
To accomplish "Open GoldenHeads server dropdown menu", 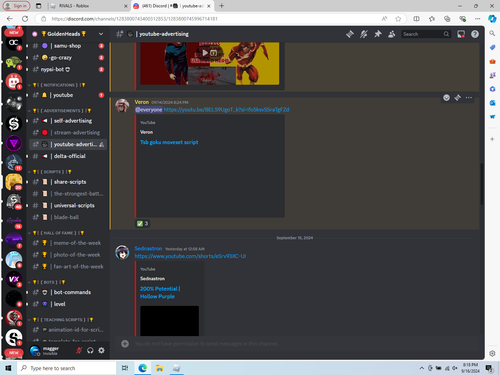I will coord(101,34).
